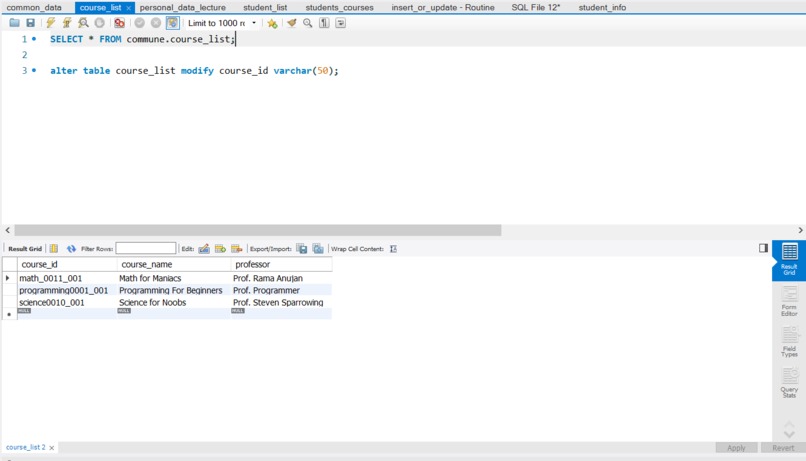
Task: Switch to students_courses tab
Action: tap(339, 7)
